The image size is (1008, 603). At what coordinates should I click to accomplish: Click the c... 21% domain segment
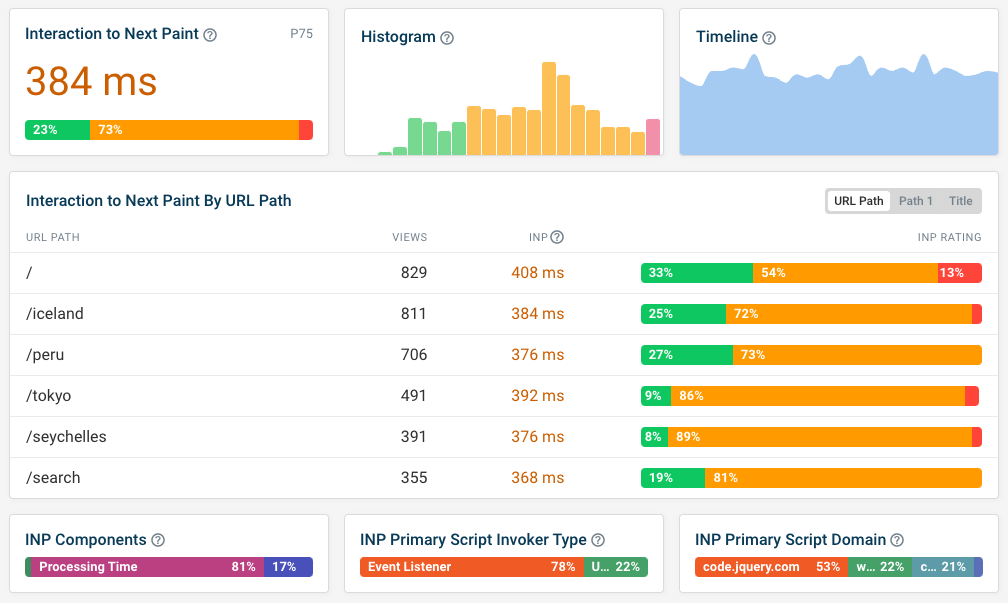(943, 567)
